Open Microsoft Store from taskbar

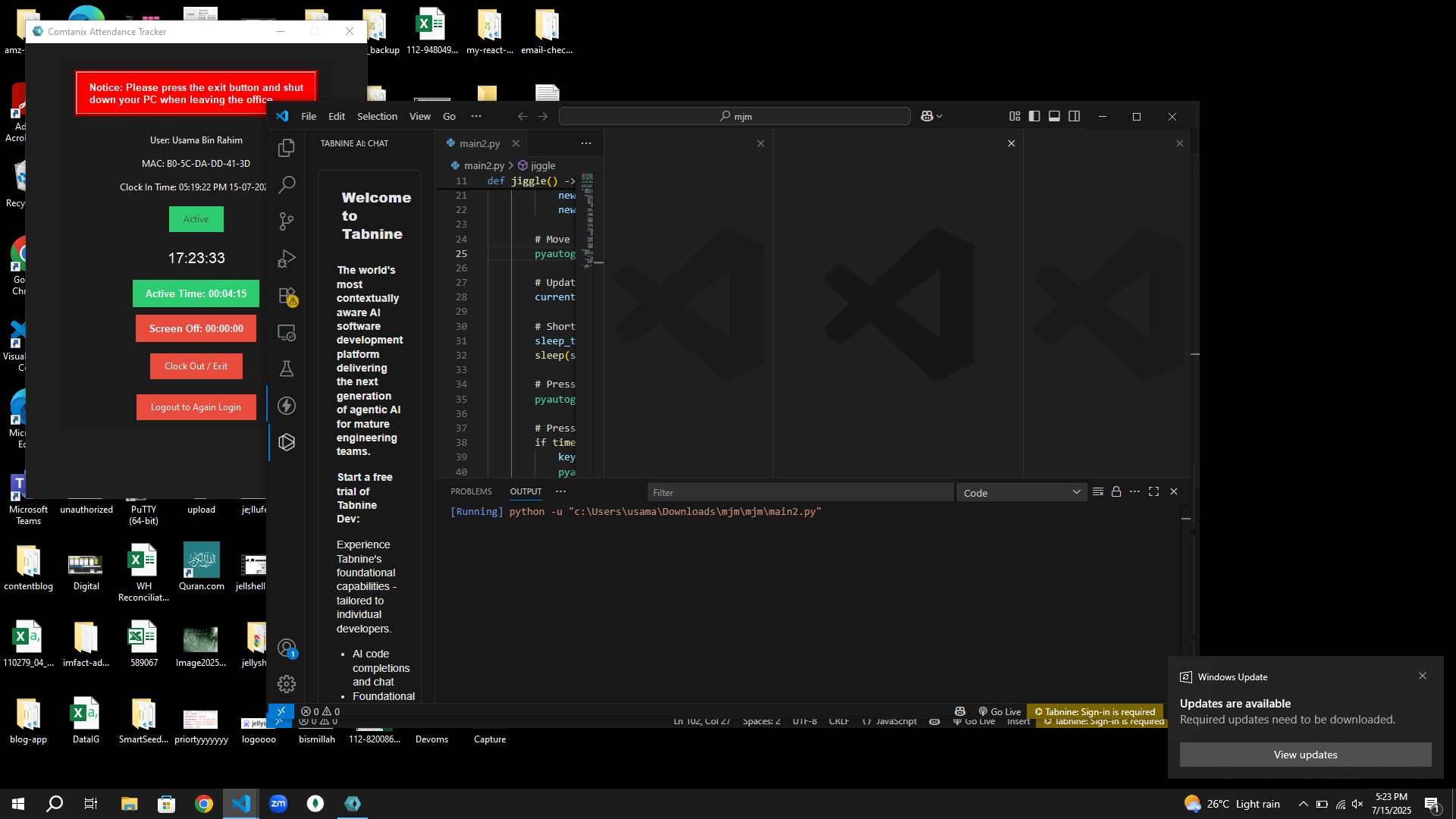(x=166, y=804)
